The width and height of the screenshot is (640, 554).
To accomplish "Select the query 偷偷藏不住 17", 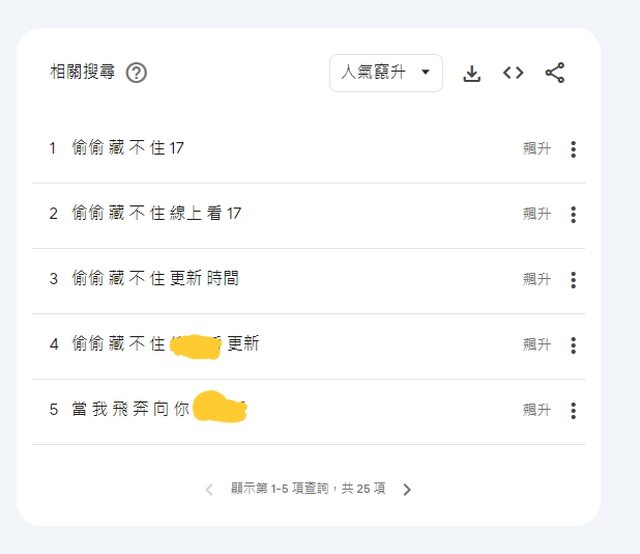I will tap(128, 149).
